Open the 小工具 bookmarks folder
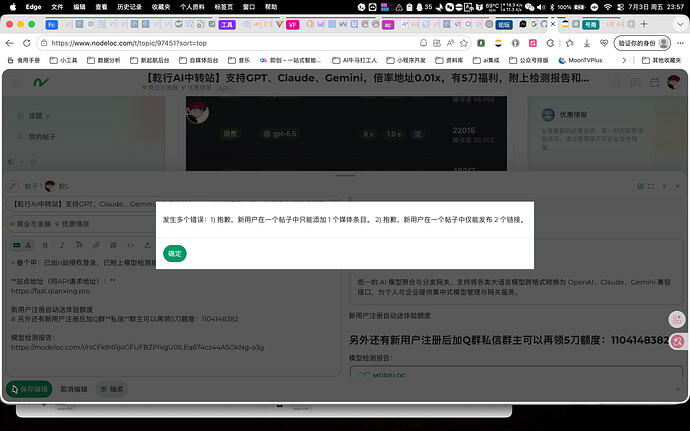Image resolution: width=690 pixels, height=431 pixels. pyautogui.click(x=63, y=60)
